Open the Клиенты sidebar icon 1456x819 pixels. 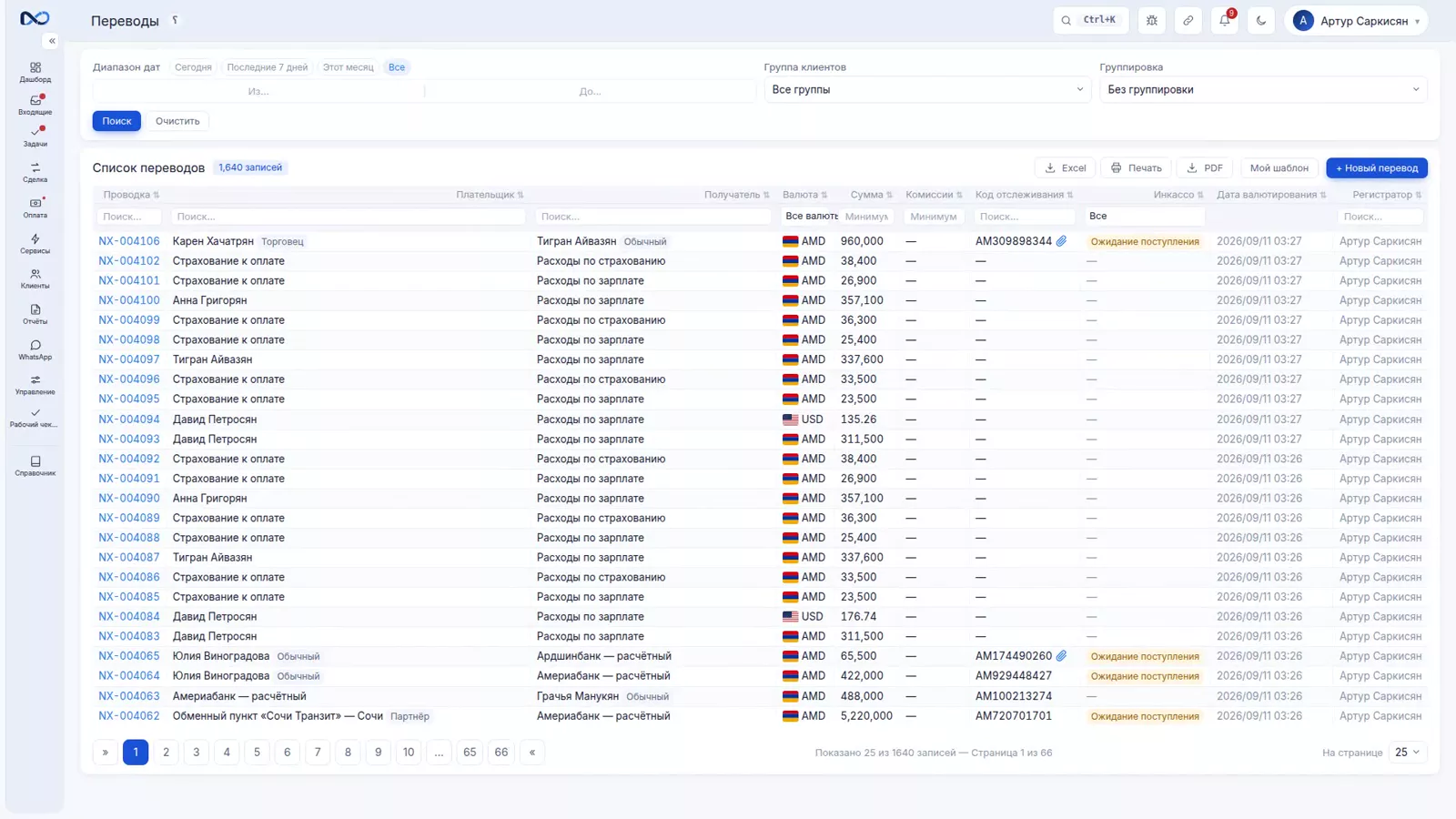pyautogui.click(x=35, y=278)
